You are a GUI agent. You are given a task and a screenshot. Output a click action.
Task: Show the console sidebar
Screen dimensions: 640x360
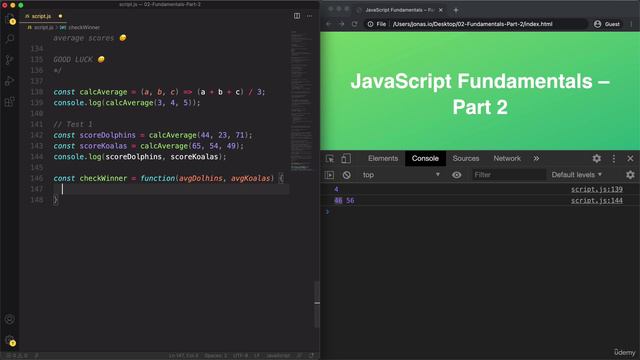[329, 175]
